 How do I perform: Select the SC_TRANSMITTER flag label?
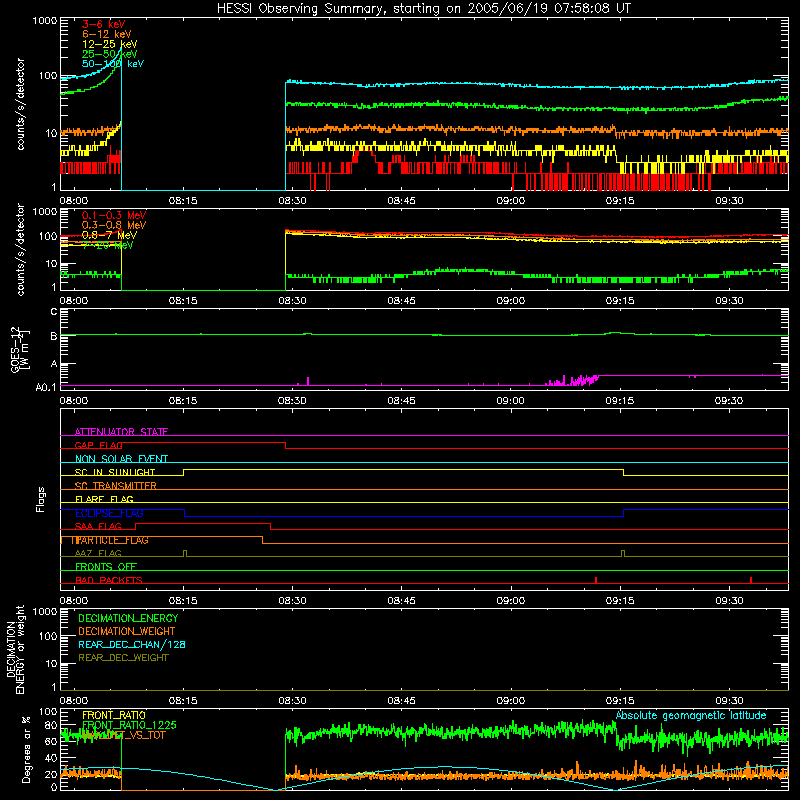point(116,486)
